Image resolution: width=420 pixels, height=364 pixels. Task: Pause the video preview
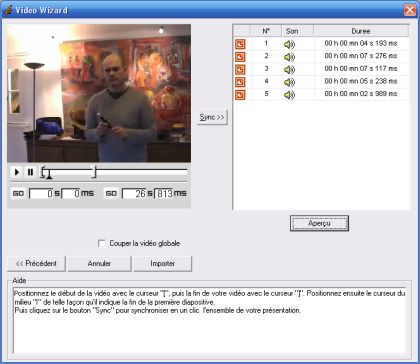point(30,172)
